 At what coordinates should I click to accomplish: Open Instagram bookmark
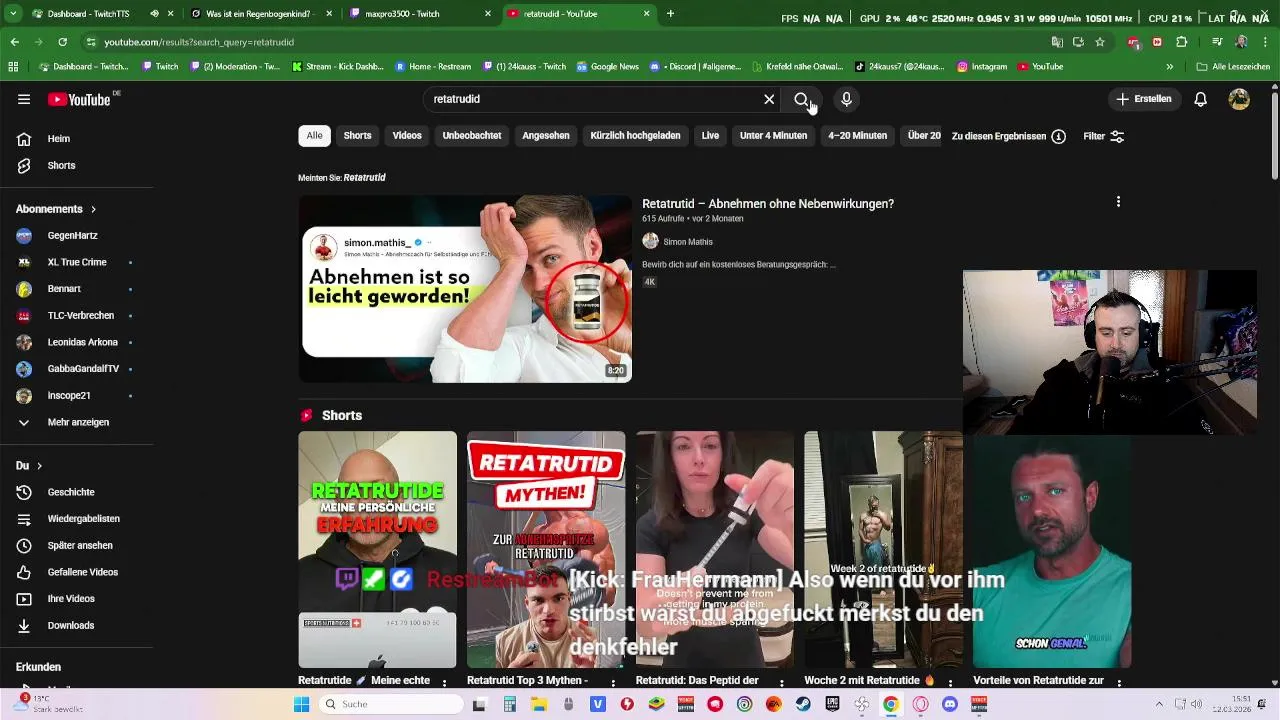982,67
